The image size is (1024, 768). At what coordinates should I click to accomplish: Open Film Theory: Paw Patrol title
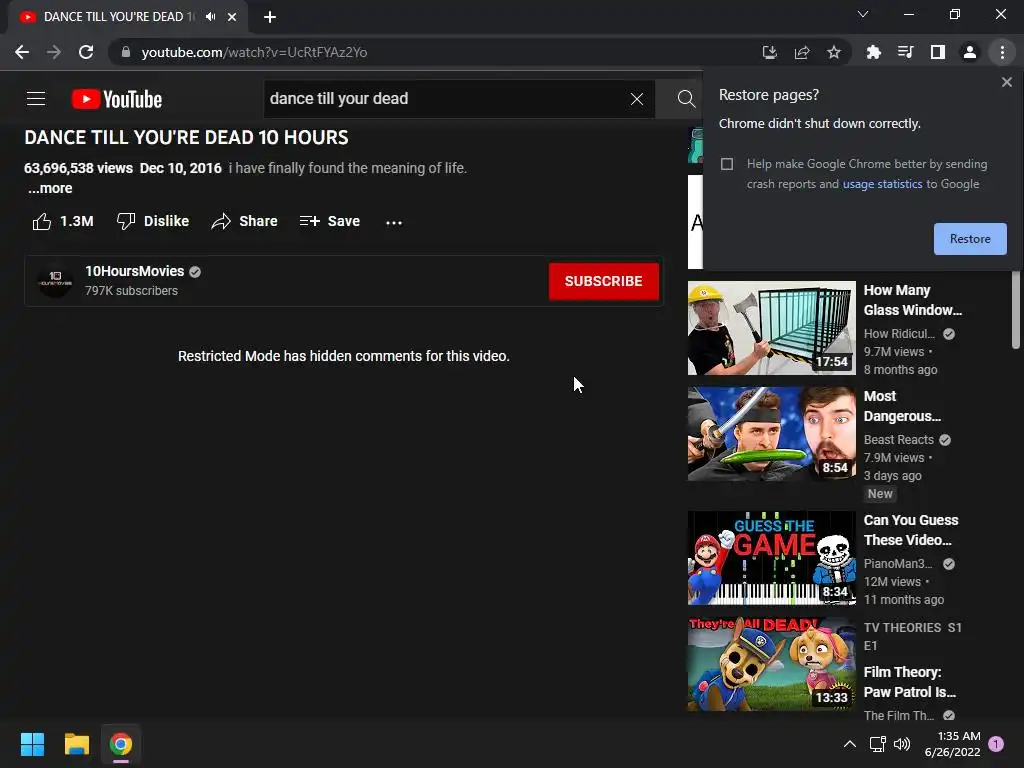909,682
